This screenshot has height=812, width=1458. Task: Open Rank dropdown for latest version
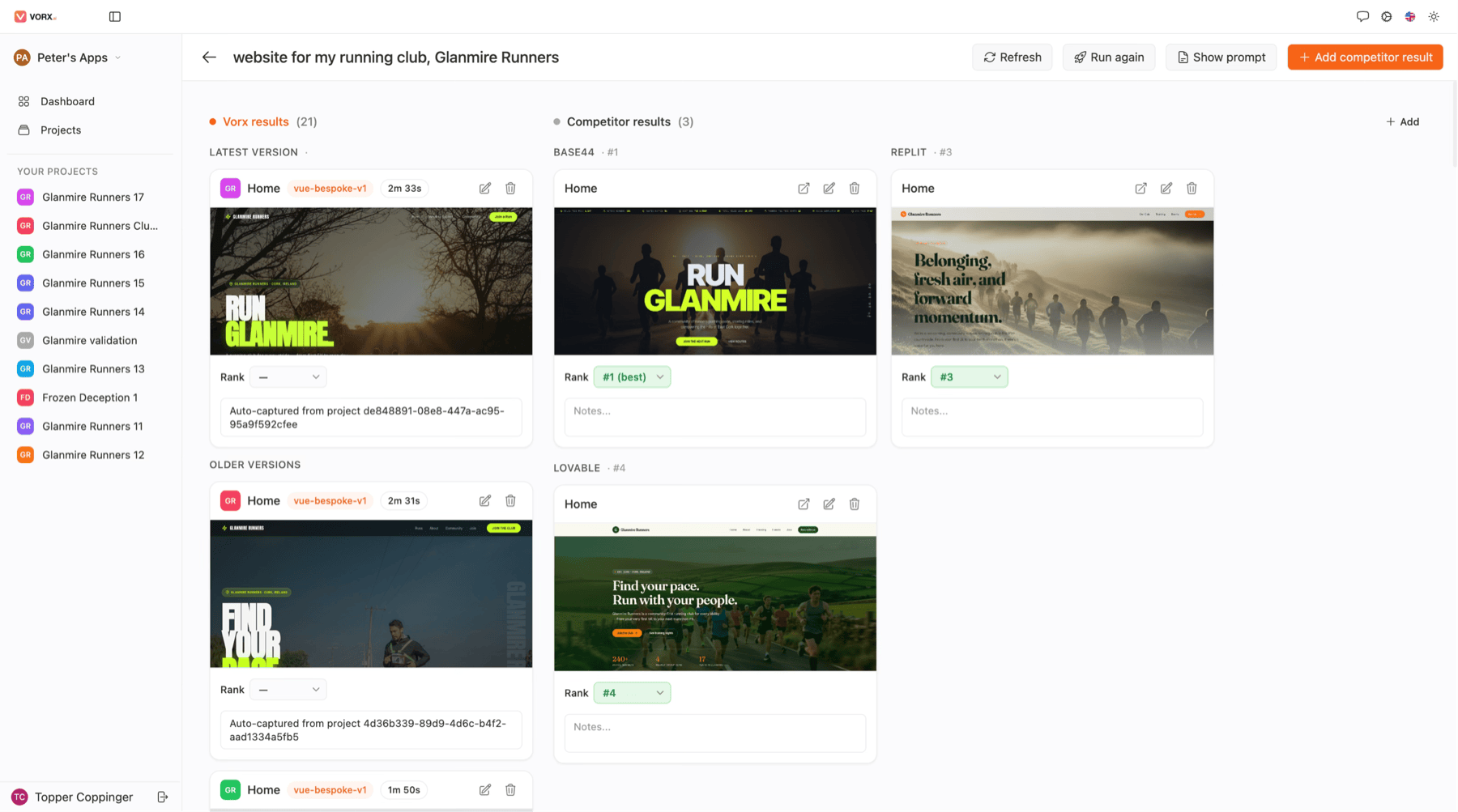288,377
